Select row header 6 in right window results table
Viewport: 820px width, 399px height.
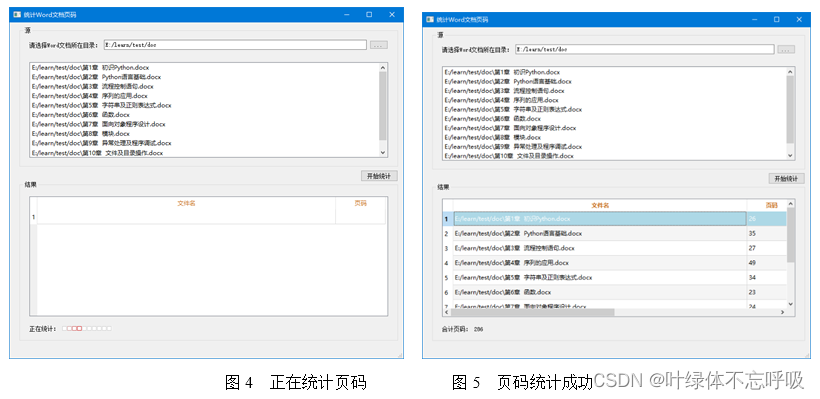[x=447, y=292]
